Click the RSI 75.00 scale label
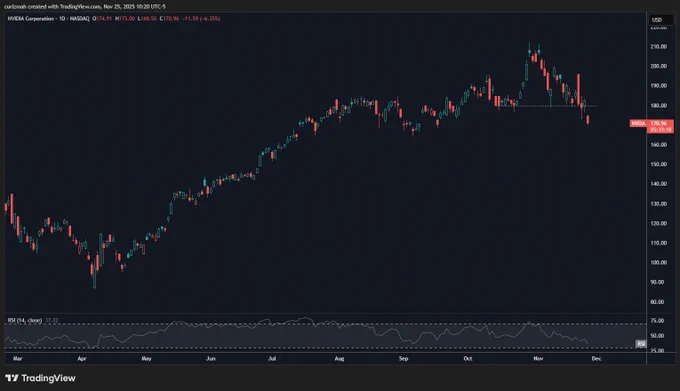 point(657,321)
